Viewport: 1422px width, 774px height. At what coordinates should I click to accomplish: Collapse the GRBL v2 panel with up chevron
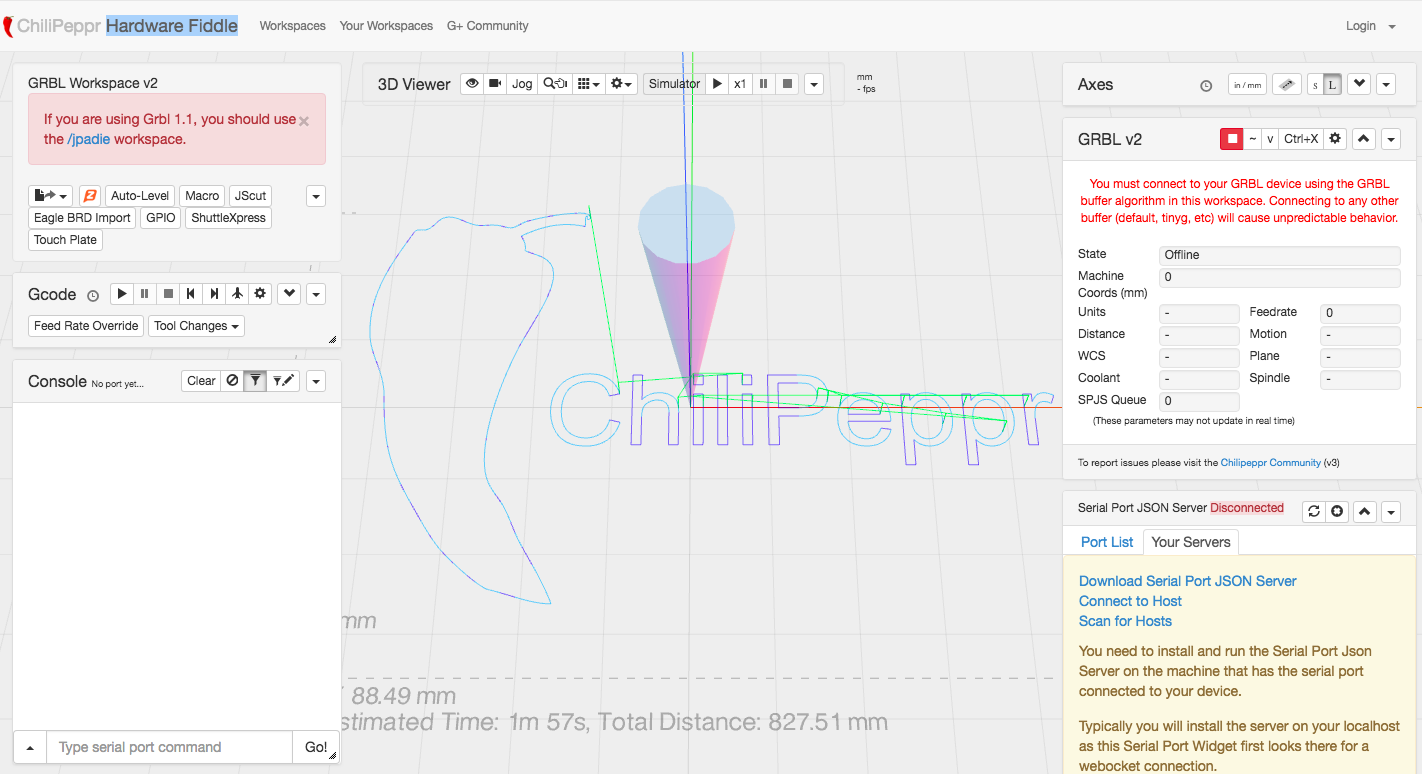pyautogui.click(x=1364, y=139)
